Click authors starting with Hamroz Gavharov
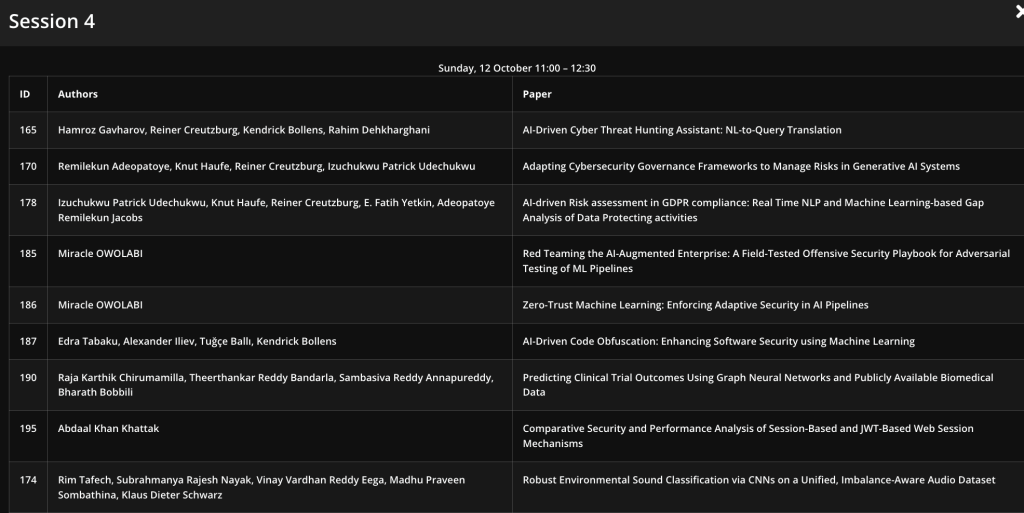 [x=244, y=130]
